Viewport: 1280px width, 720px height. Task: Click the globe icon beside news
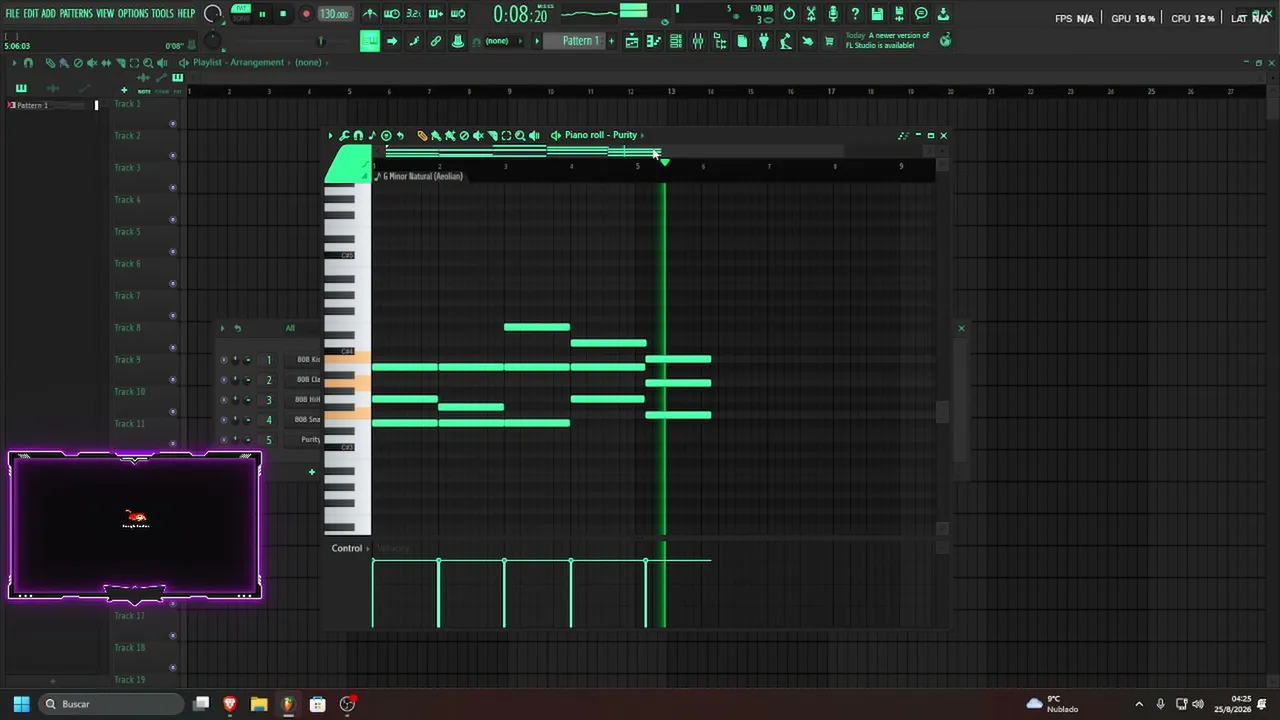[945, 40]
